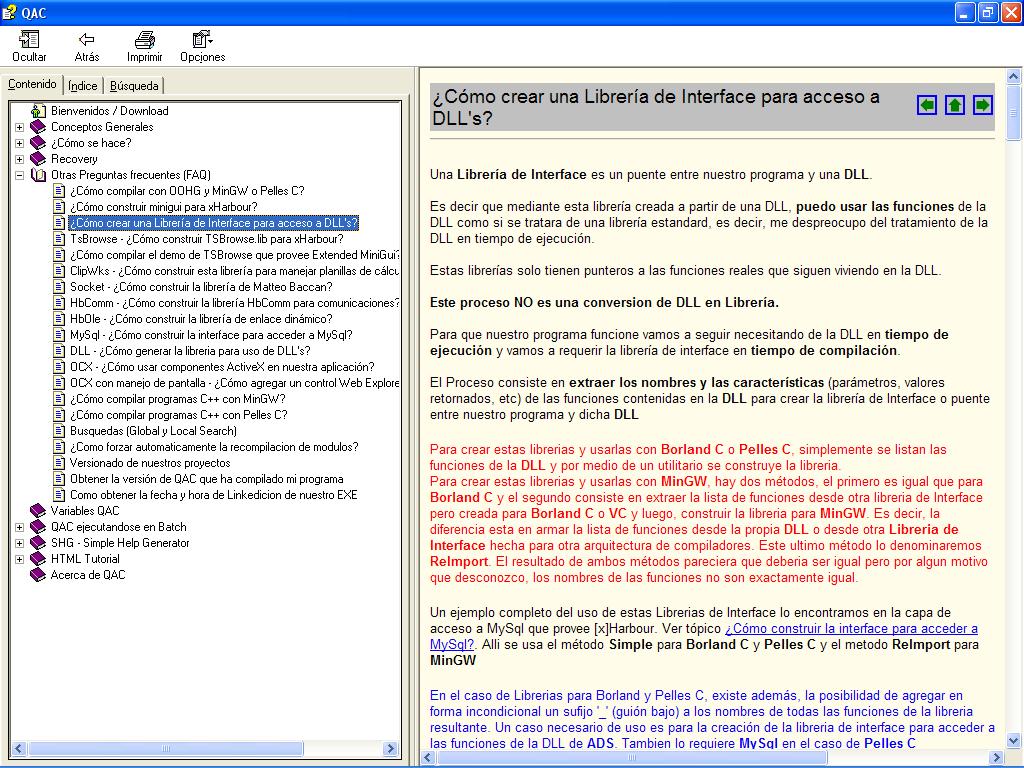Viewport: 1024px width, 768px height.
Task: Click the book icon beside Conceptos Generales
Action: pyautogui.click(x=39, y=127)
